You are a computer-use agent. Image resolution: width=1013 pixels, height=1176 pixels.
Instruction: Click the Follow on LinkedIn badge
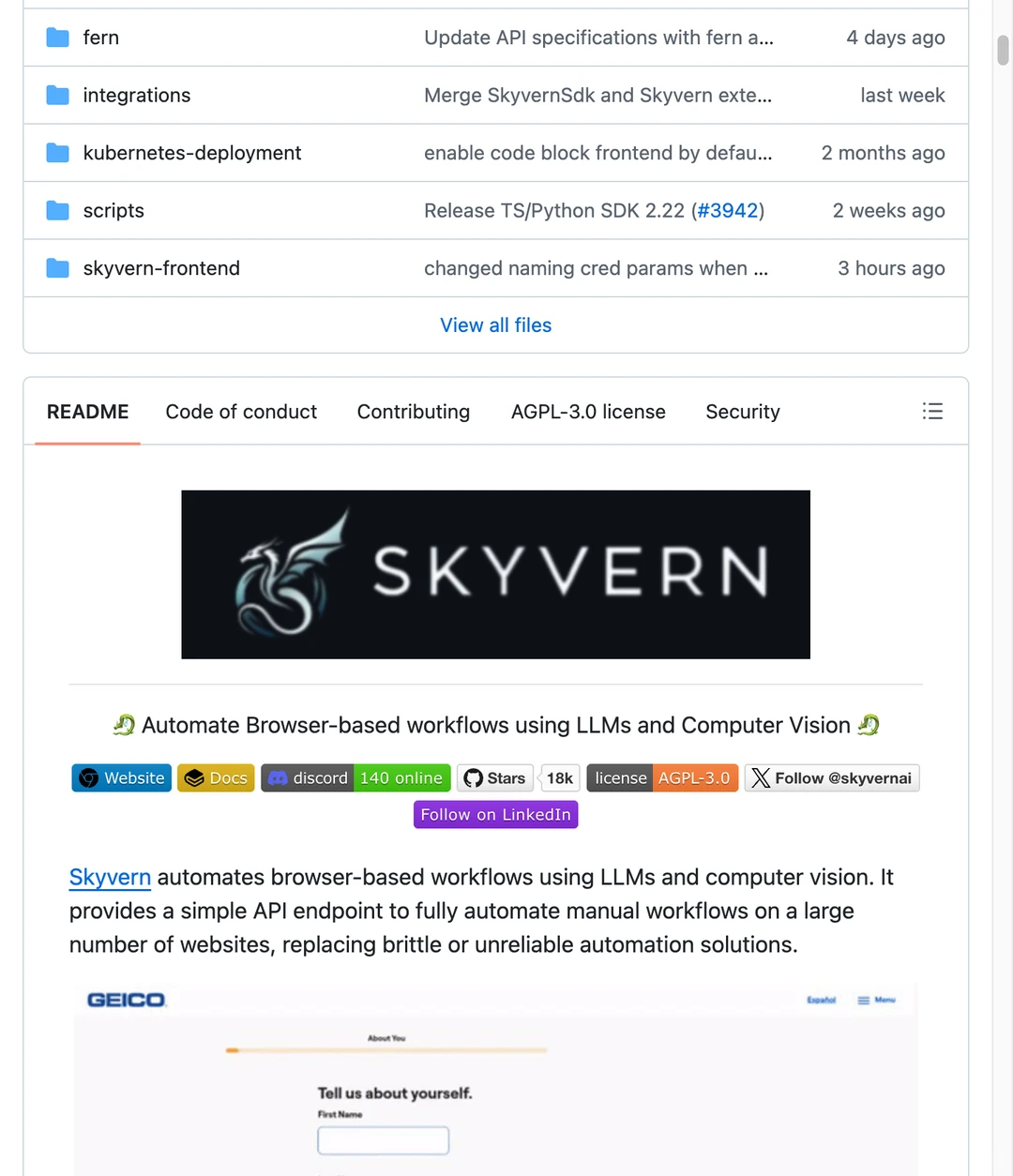pyautogui.click(x=495, y=815)
